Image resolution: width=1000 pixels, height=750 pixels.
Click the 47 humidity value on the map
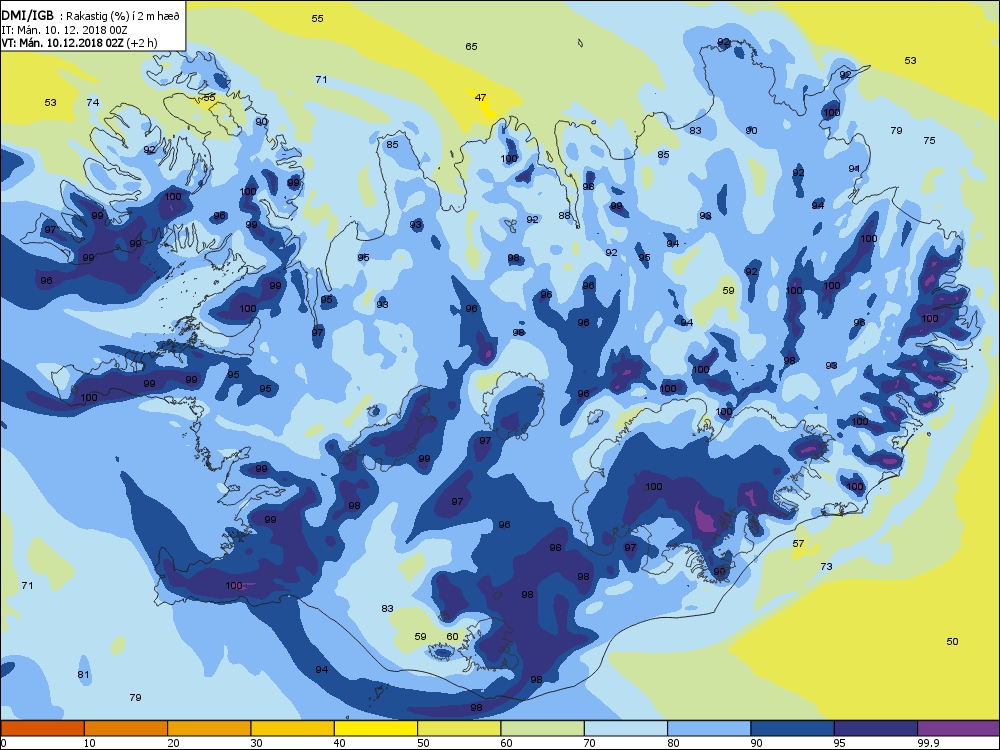click(480, 98)
